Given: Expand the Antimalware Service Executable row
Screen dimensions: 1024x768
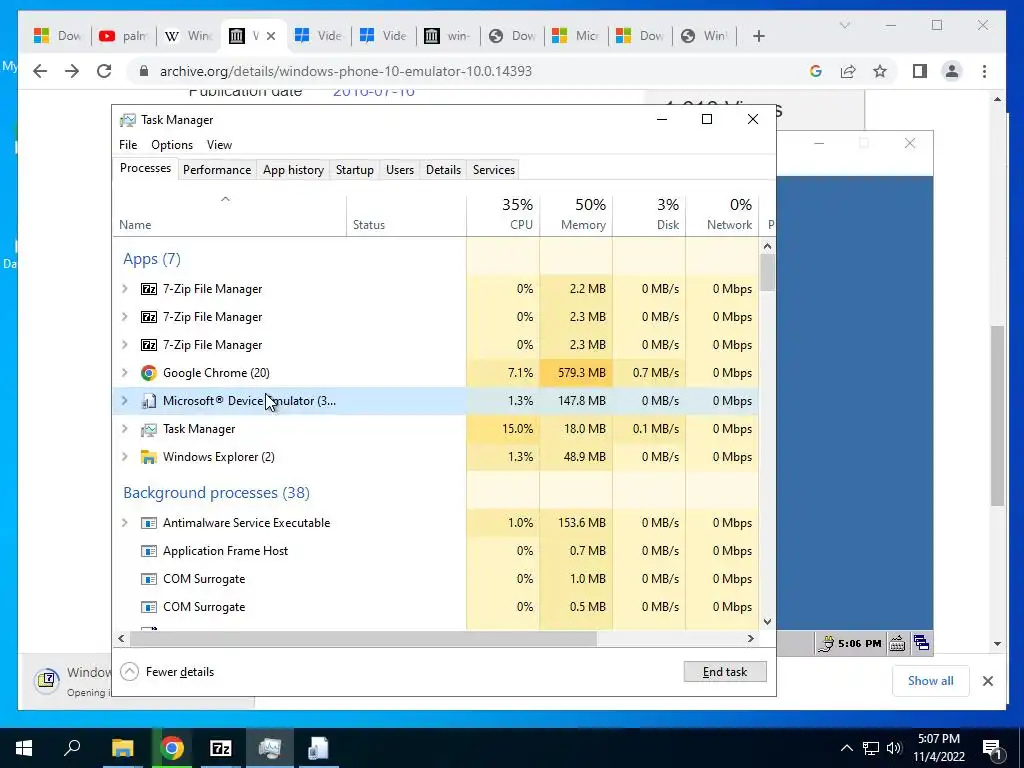Looking at the screenshot, I should point(125,523).
